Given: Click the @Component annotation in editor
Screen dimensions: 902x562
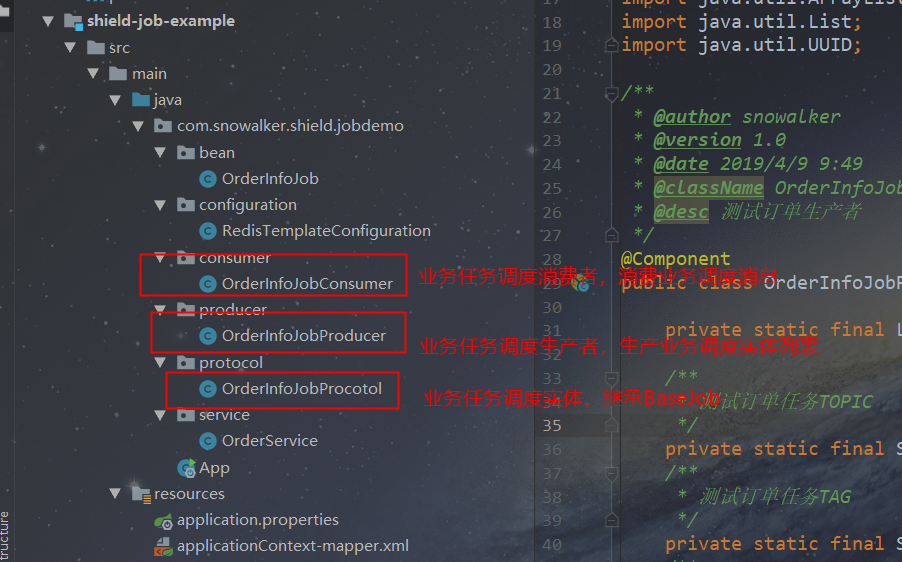Looking at the screenshot, I should coord(675,259).
